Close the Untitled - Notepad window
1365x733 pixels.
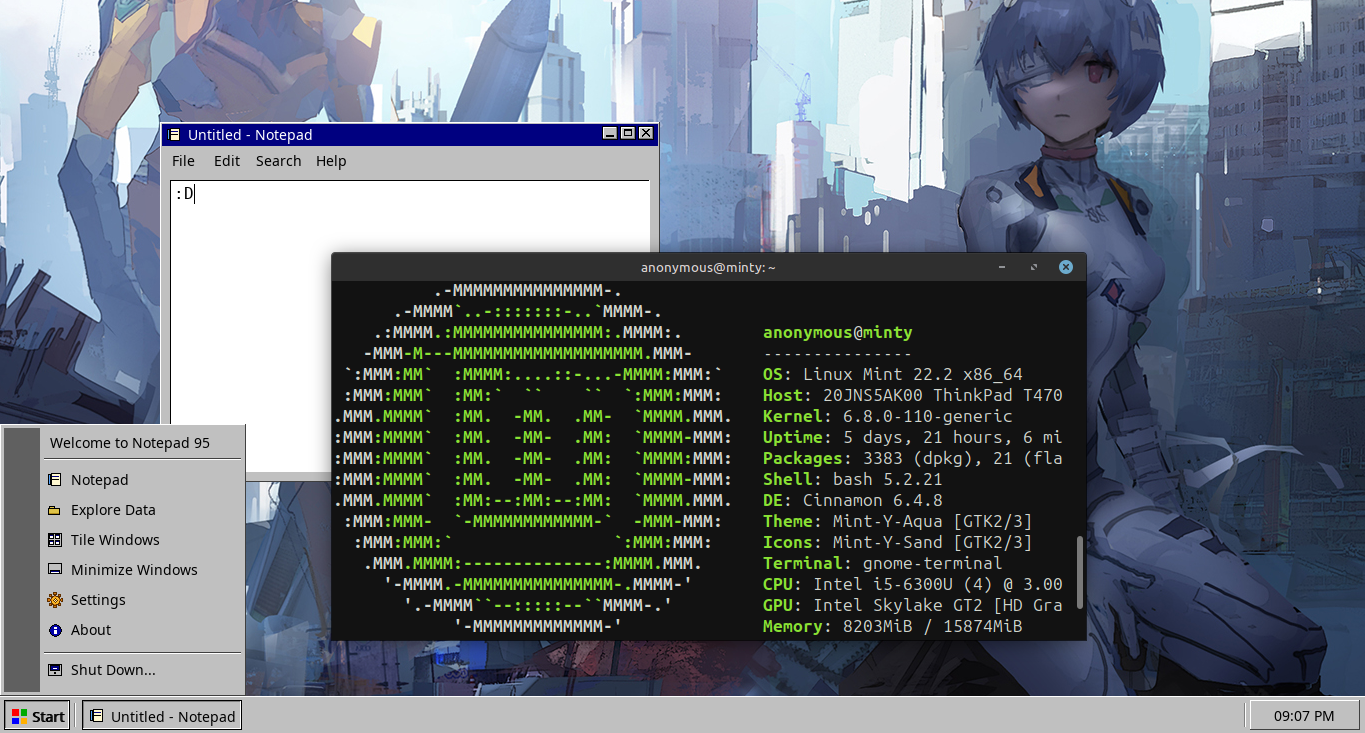point(646,134)
